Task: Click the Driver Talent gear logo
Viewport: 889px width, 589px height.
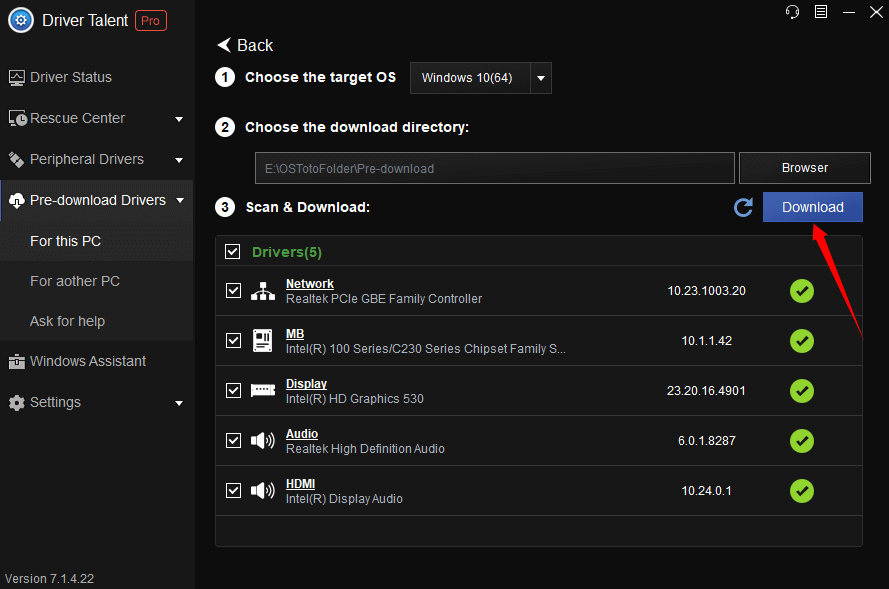Action: (21, 20)
